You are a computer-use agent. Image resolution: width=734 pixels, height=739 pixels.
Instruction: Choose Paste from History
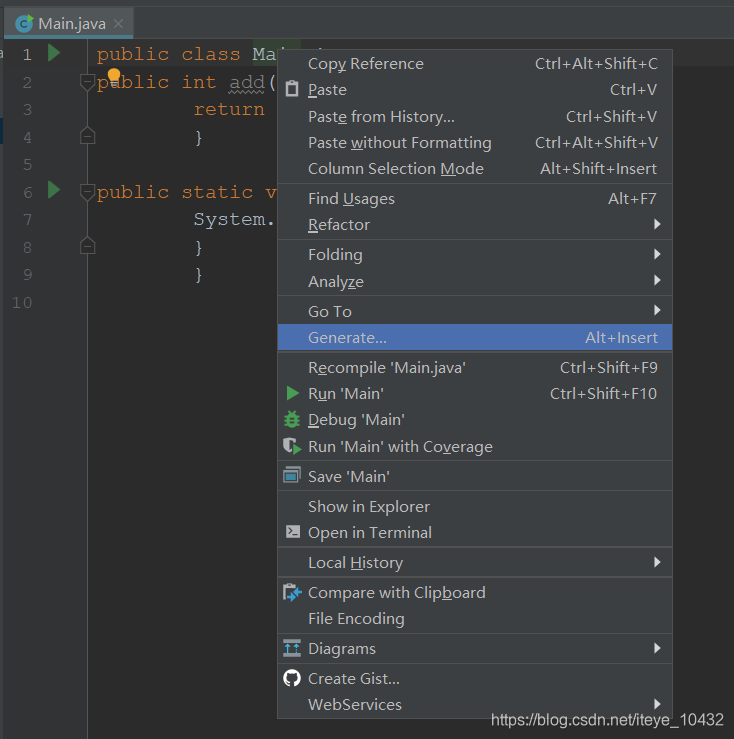click(475, 116)
